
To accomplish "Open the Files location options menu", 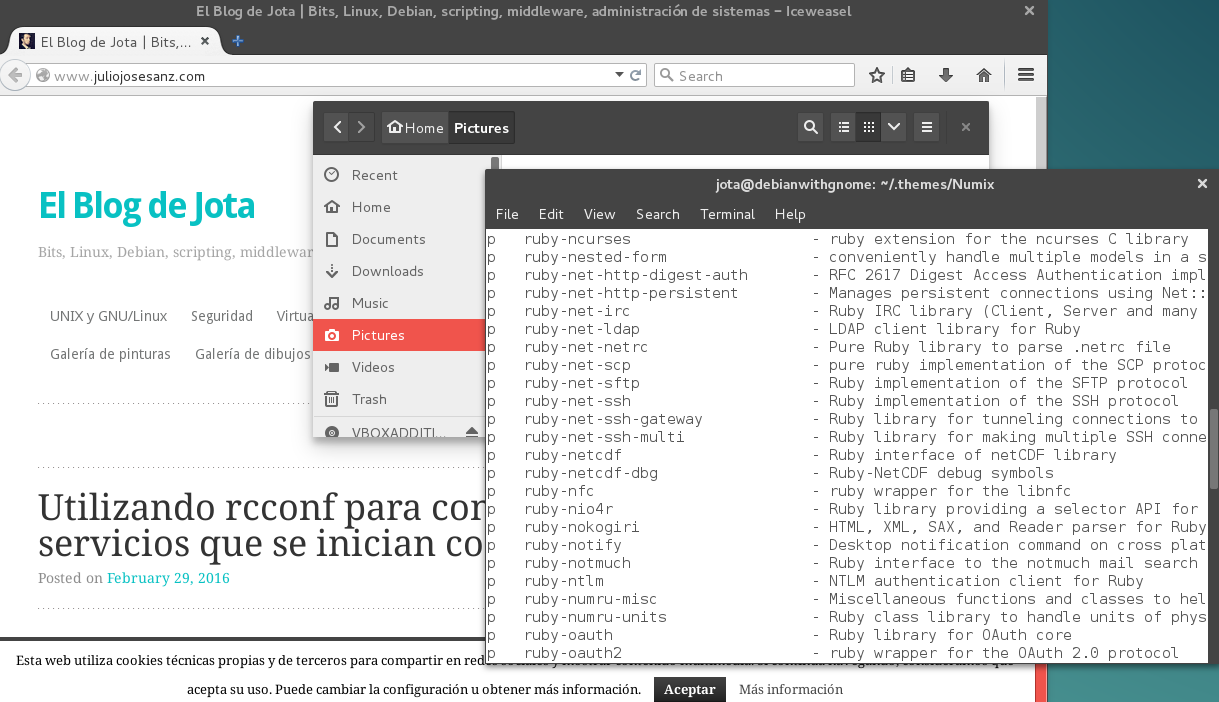I will pyautogui.click(x=927, y=127).
